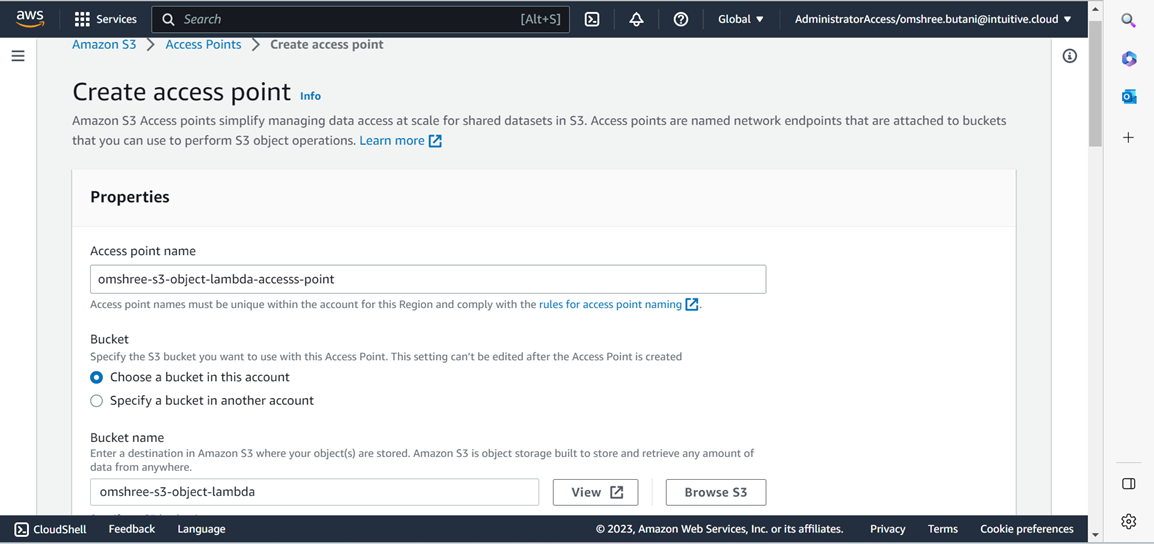
Task: Click the Browse S3 button
Action: (x=715, y=492)
